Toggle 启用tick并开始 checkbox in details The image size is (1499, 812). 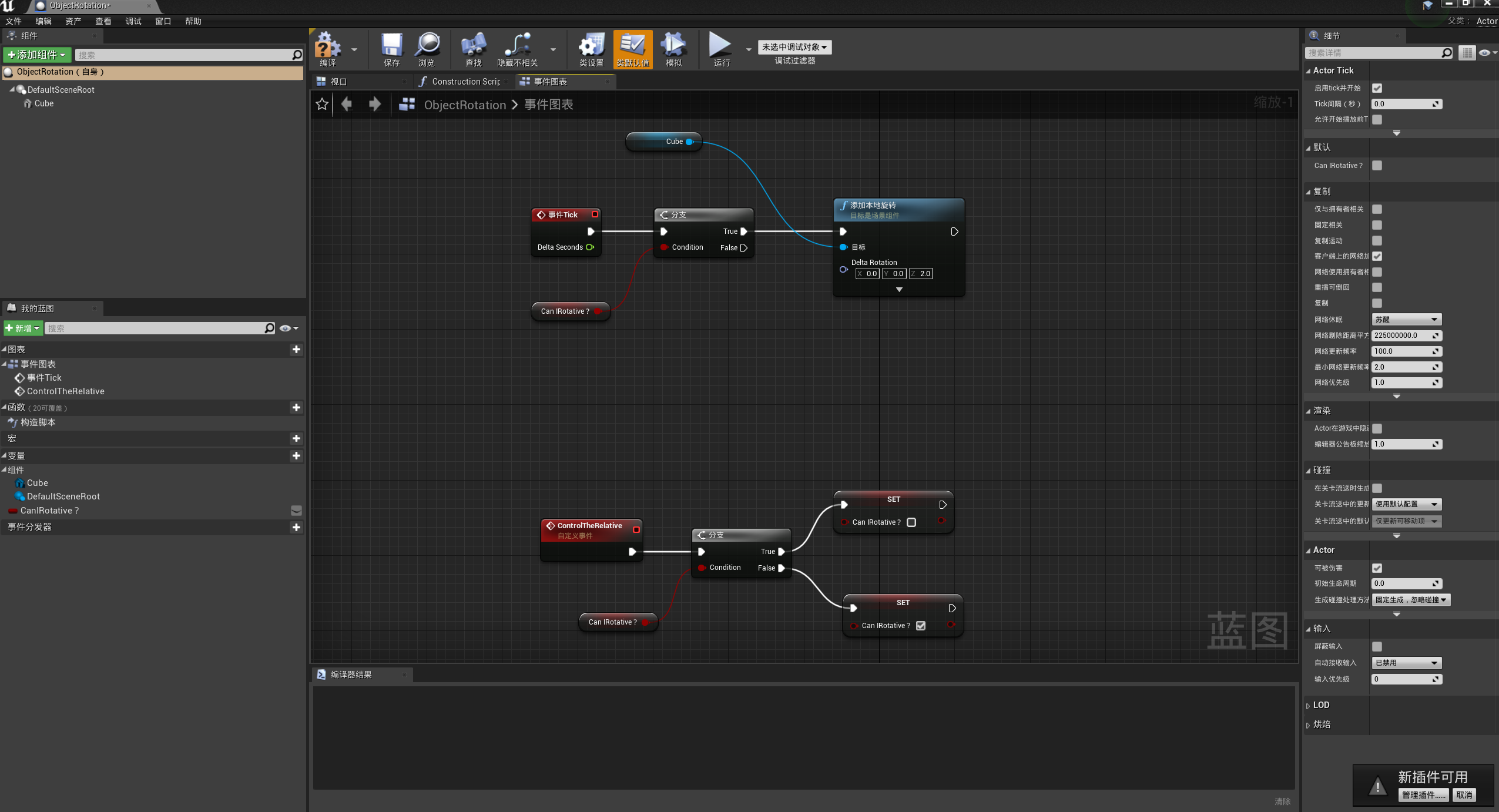click(x=1377, y=88)
